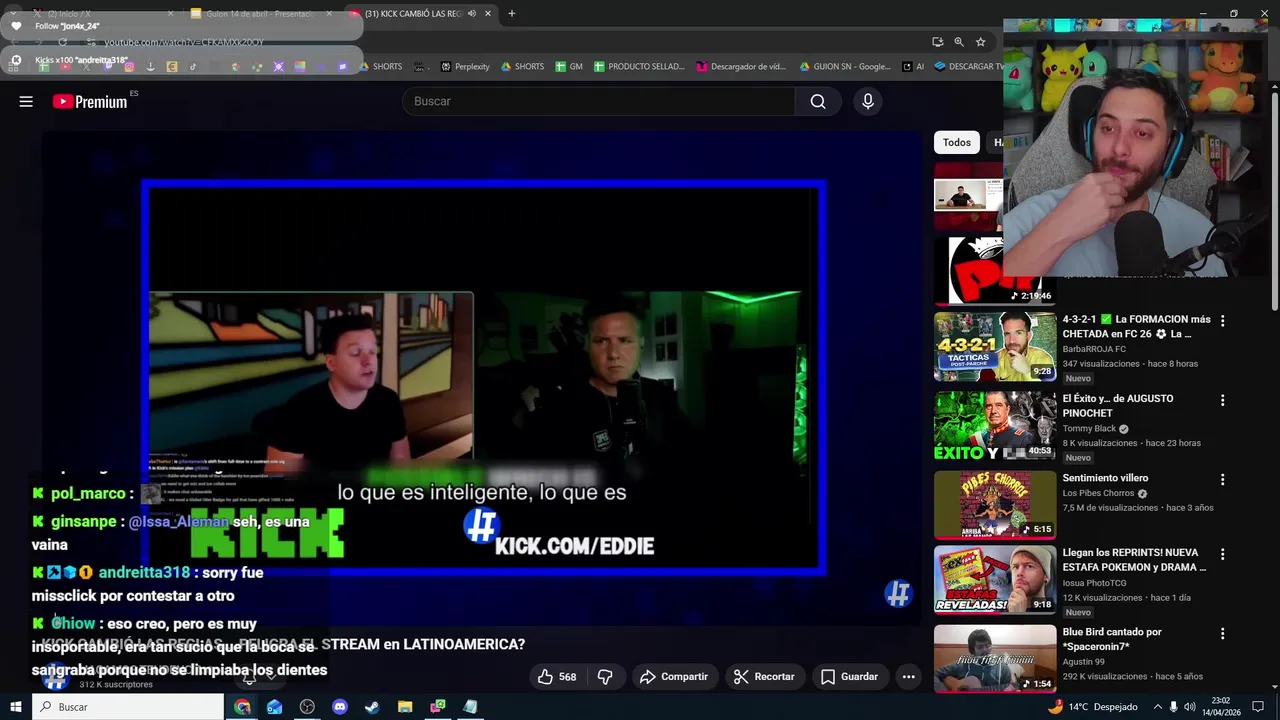Open the YouTube guide hamburger menu
1280x720 pixels.
click(x=26, y=101)
